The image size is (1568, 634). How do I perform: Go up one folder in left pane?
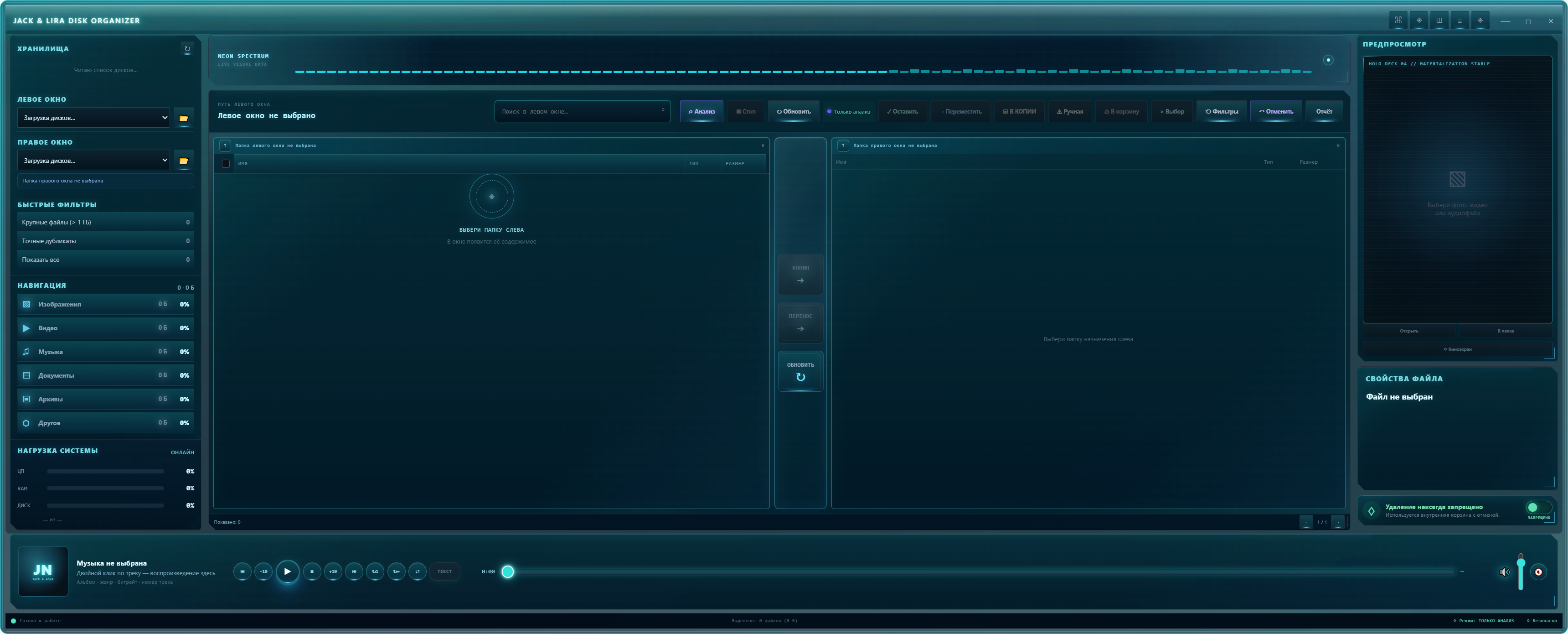coord(225,146)
